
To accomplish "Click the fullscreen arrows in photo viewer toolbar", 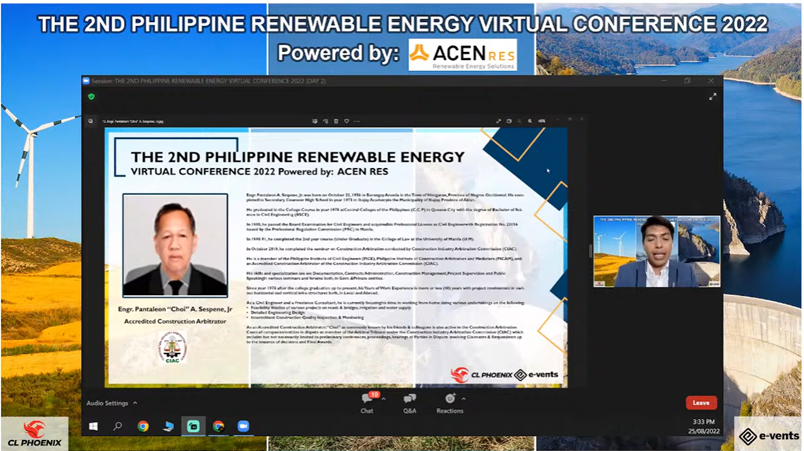I will (498, 121).
